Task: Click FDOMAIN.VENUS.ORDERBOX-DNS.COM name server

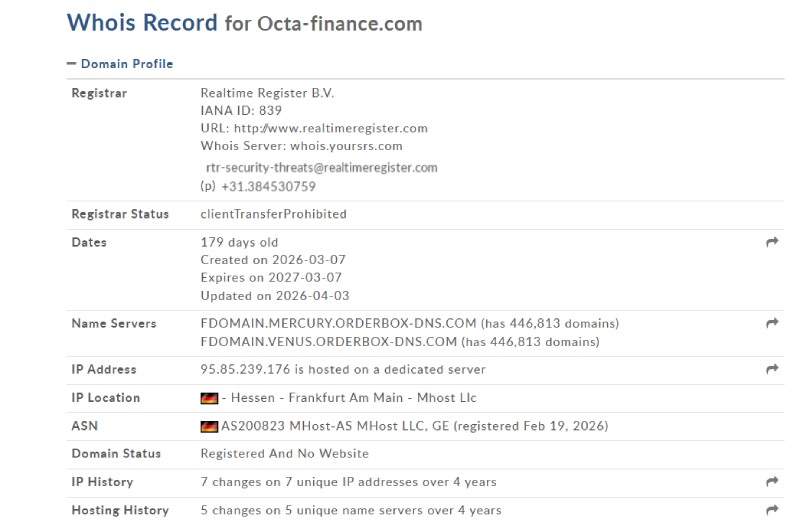Action: [329, 342]
